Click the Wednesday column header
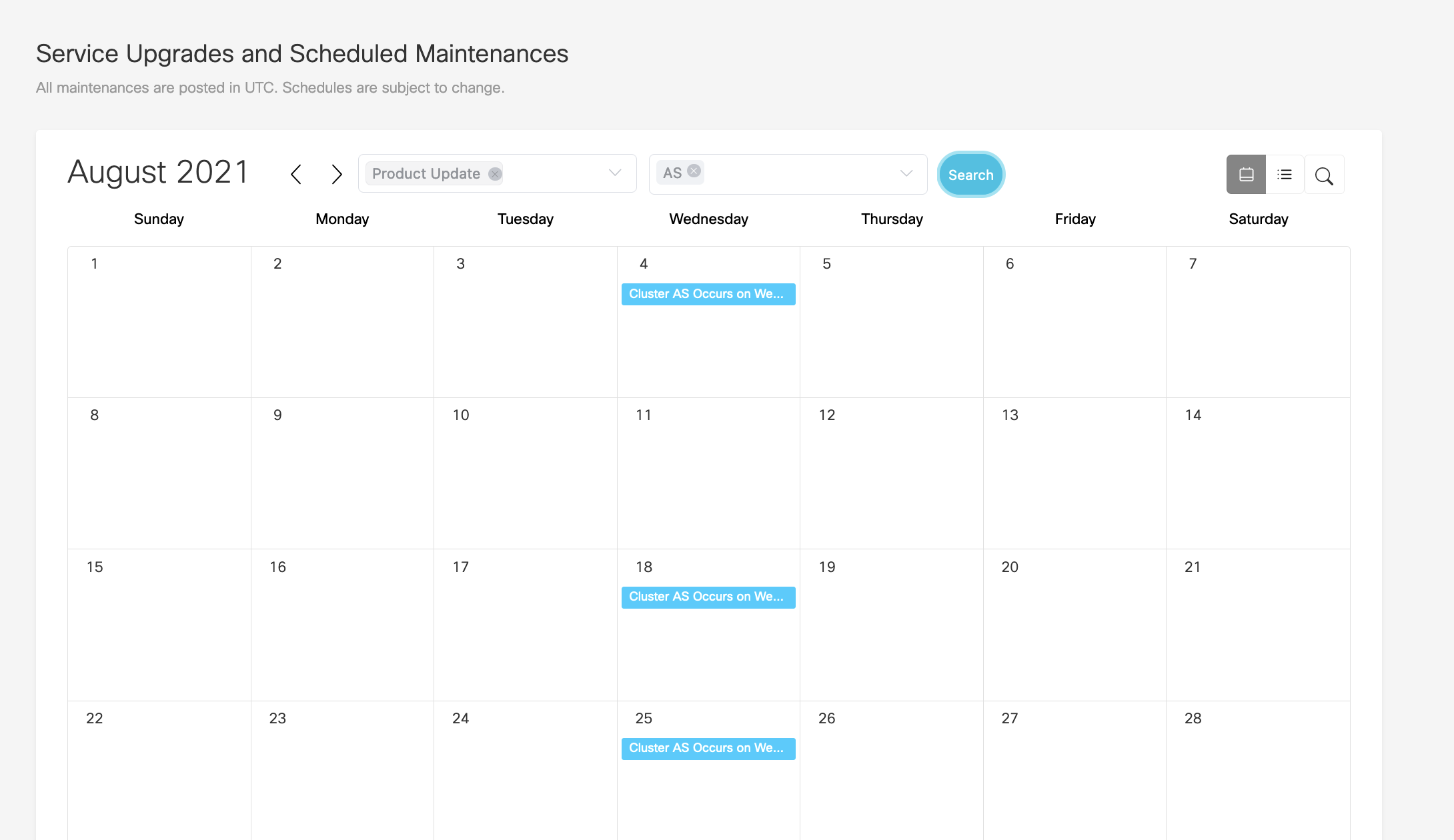The image size is (1454, 840). (708, 219)
